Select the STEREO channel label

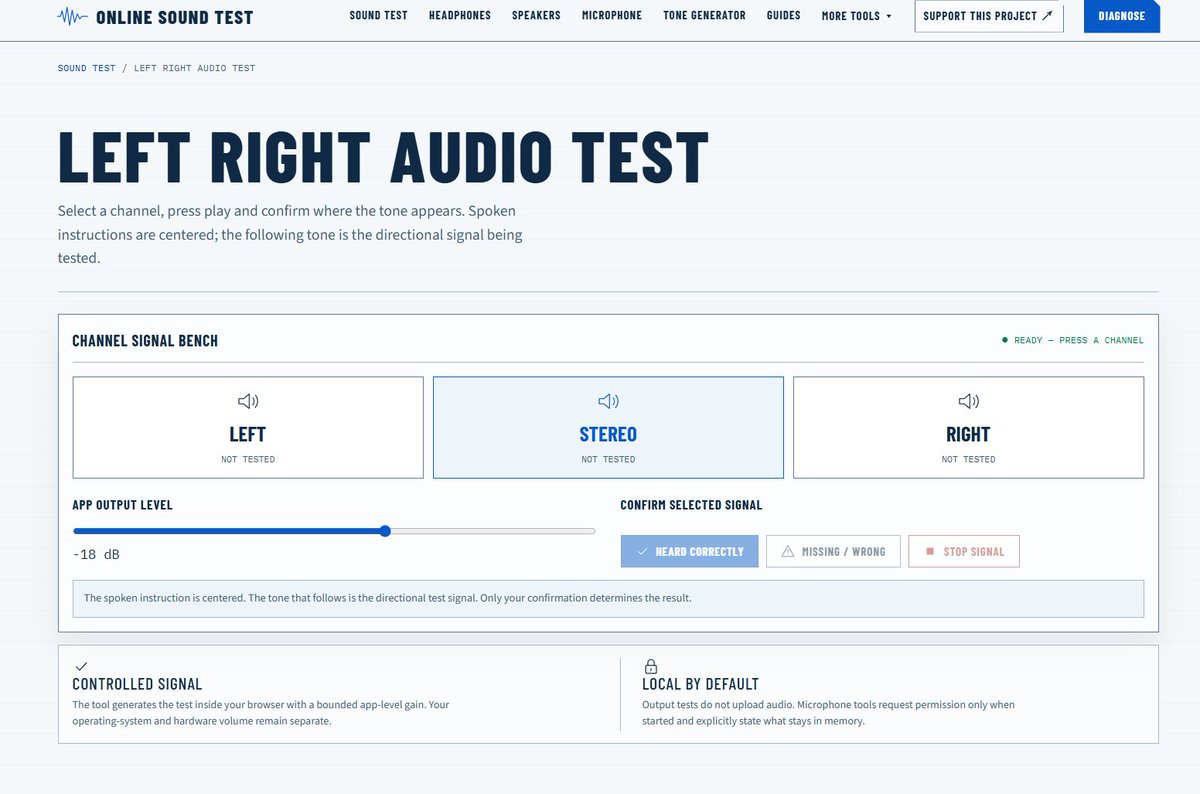(608, 434)
